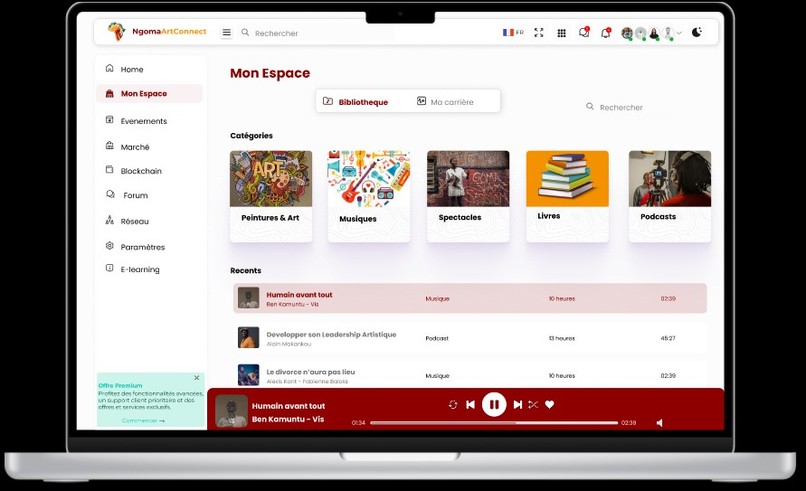Open chat messages icon
806x491 pixels.
[x=584, y=32]
